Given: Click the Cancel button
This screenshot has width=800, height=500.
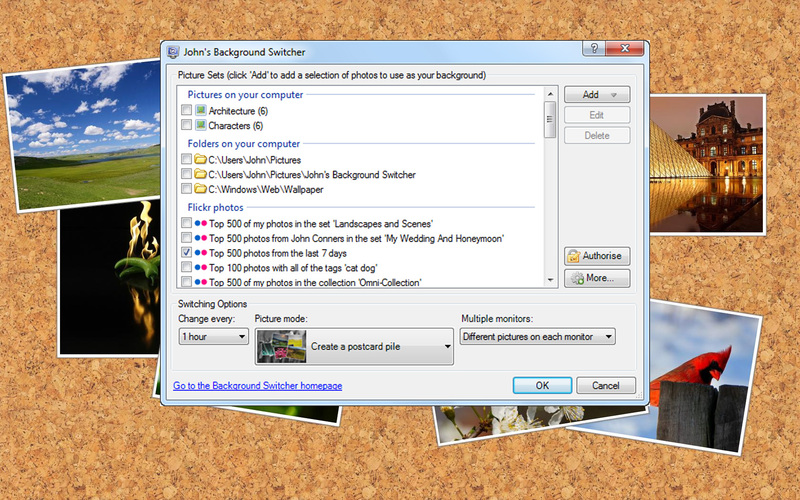Looking at the screenshot, I should [x=606, y=386].
